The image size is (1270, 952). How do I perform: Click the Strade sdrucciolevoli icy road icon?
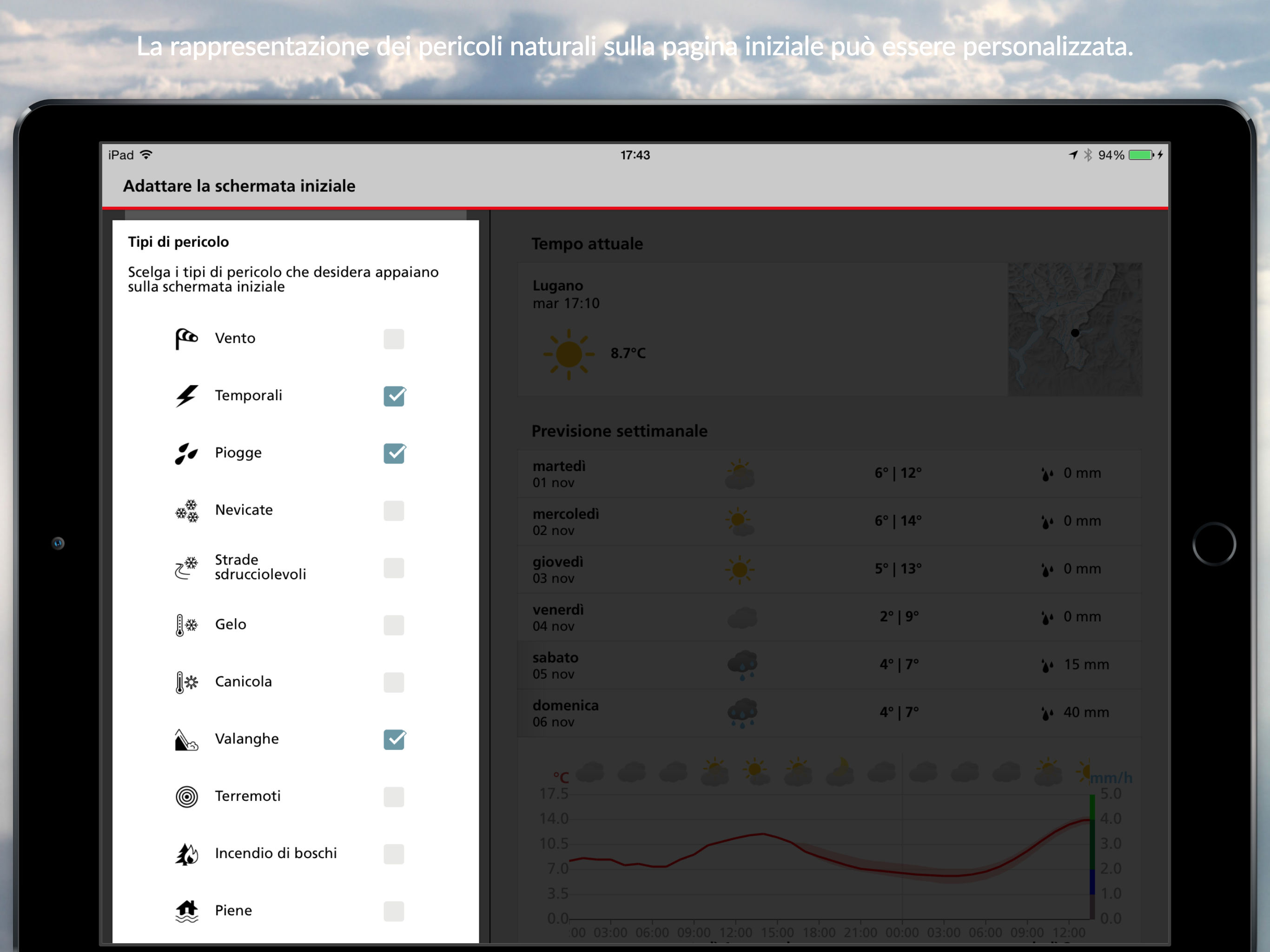click(x=186, y=567)
